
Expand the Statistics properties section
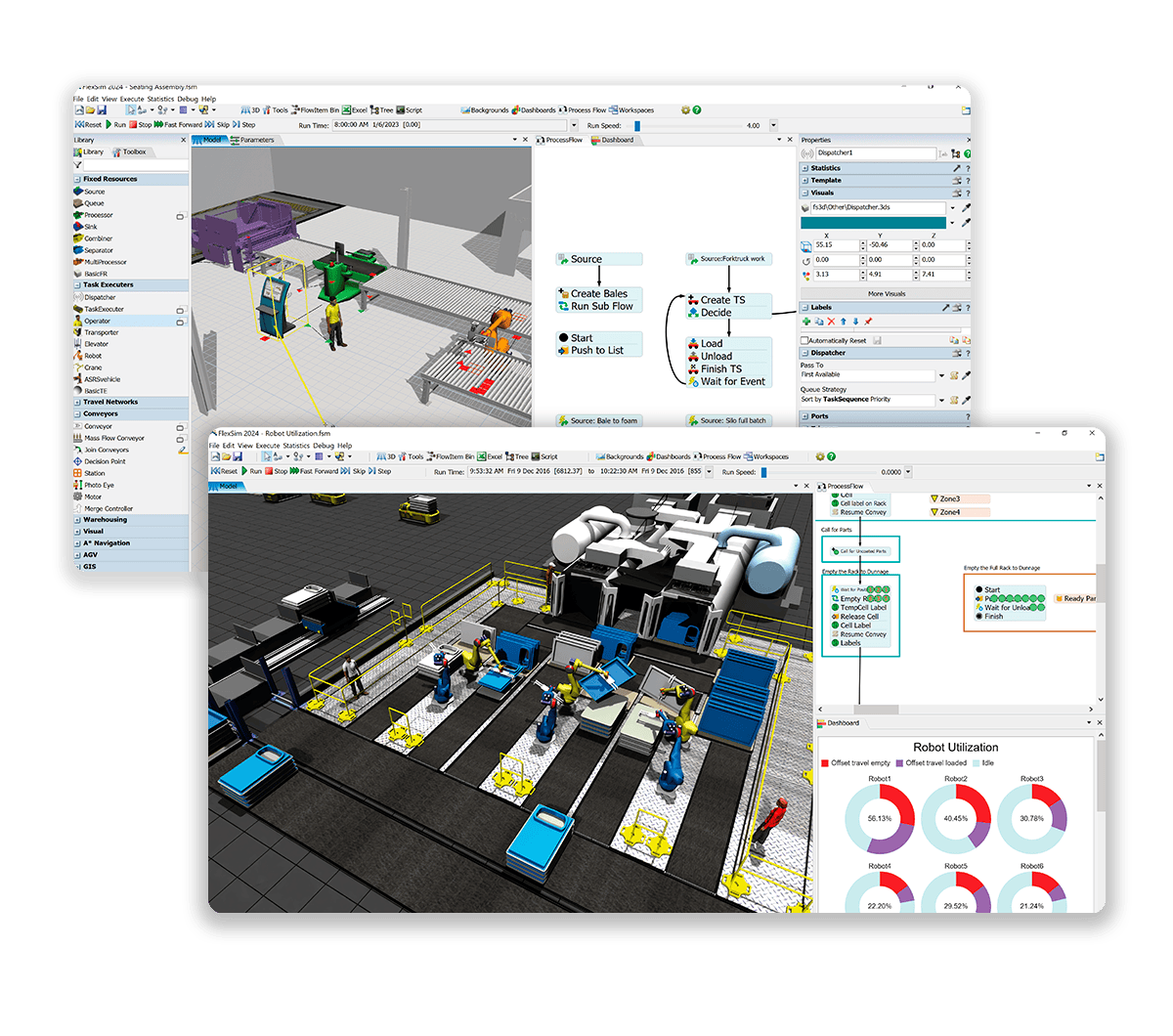point(805,168)
